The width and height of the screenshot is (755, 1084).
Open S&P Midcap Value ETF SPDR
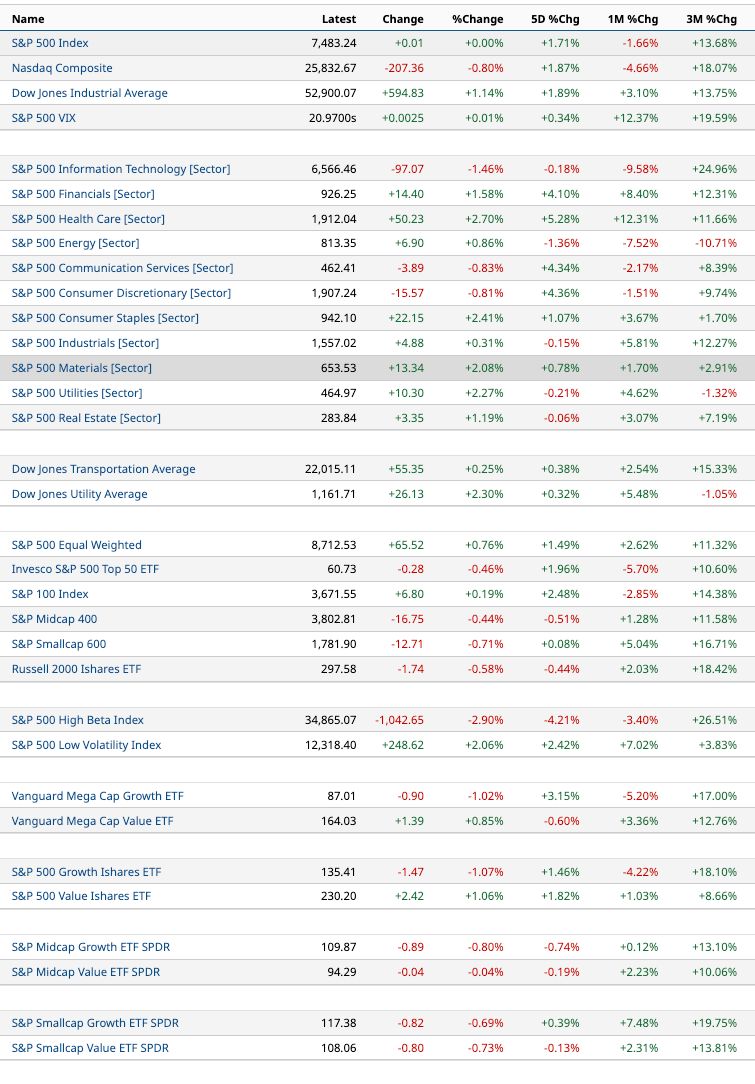click(86, 971)
